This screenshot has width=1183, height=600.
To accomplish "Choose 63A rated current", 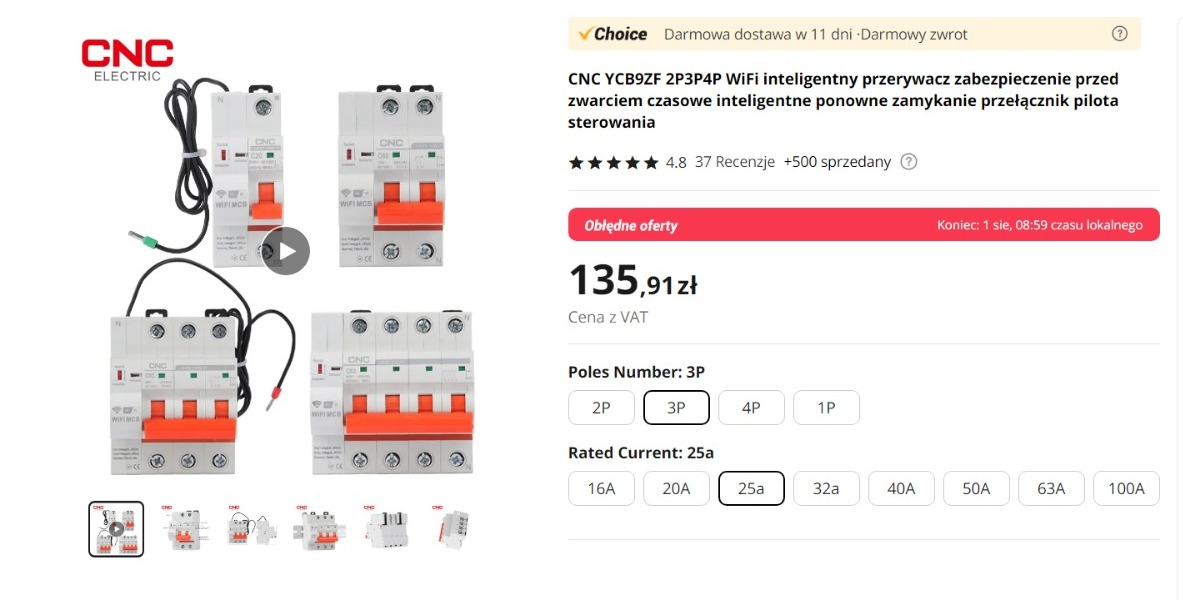I will tap(1051, 488).
